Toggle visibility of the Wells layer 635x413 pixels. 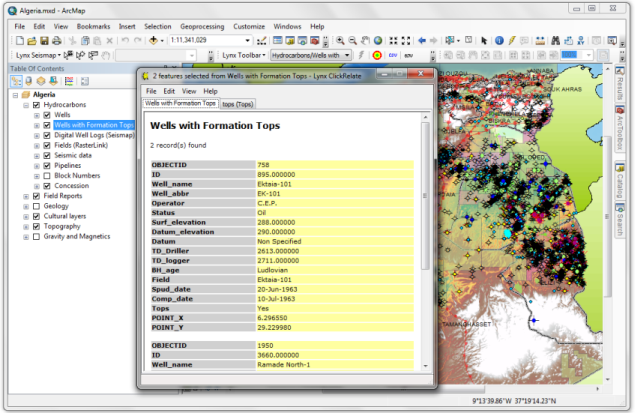pyautogui.click(x=47, y=115)
